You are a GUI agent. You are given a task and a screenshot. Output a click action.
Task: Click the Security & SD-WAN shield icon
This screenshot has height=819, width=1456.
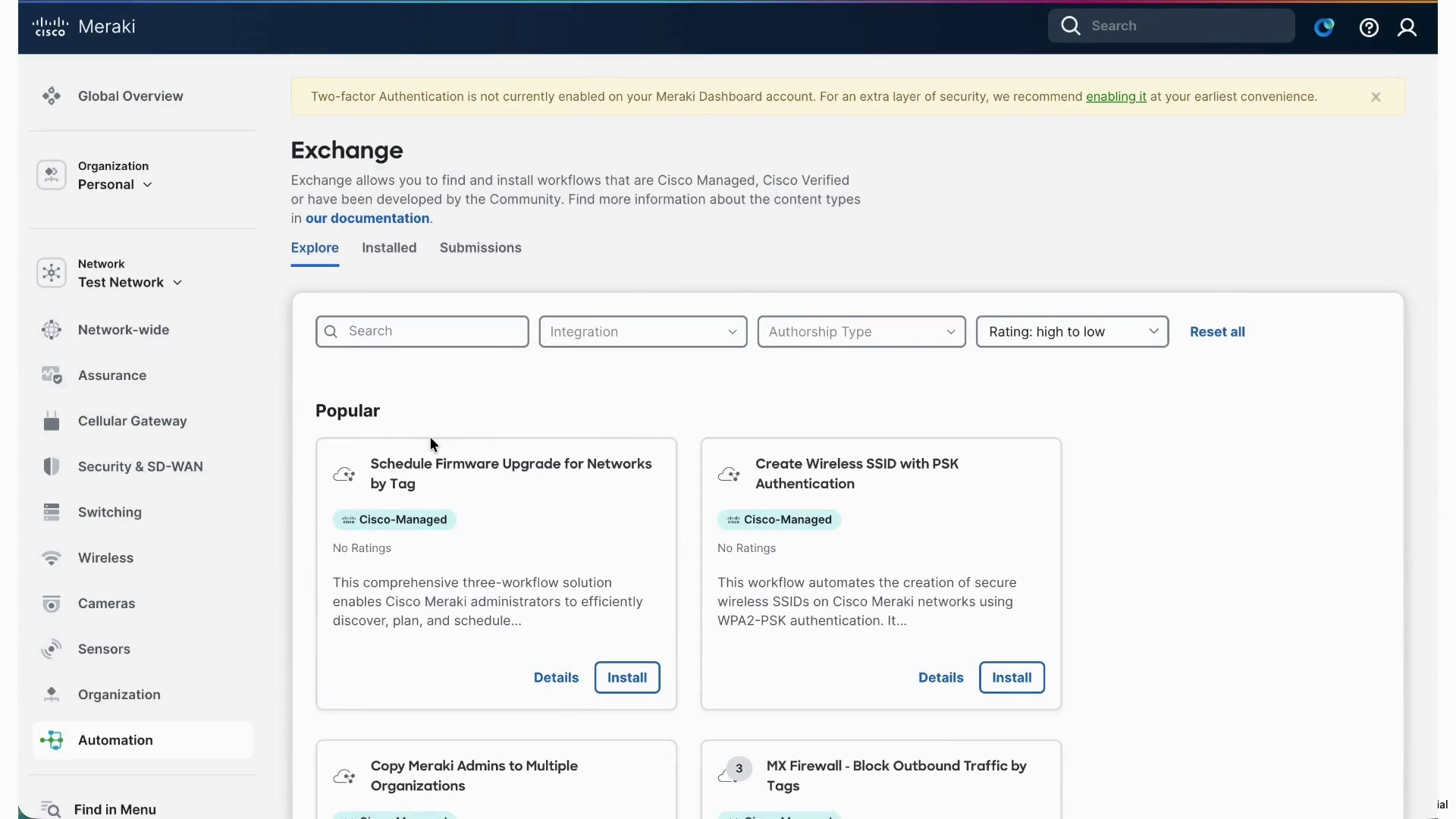coord(52,466)
